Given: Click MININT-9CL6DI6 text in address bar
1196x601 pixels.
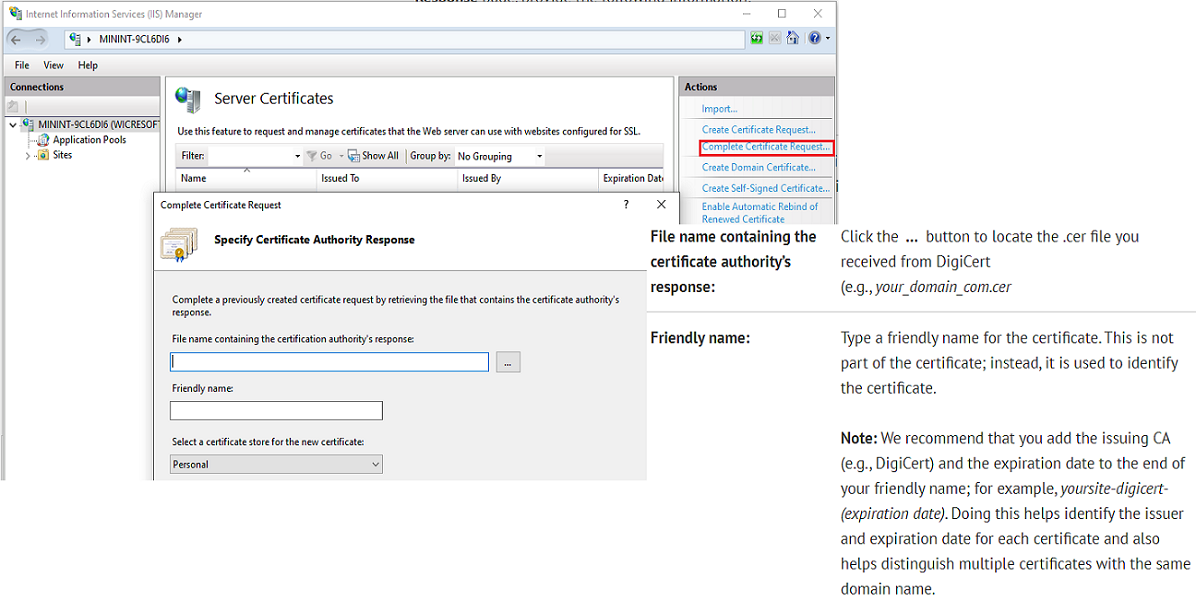Looking at the screenshot, I should (133, 40).
